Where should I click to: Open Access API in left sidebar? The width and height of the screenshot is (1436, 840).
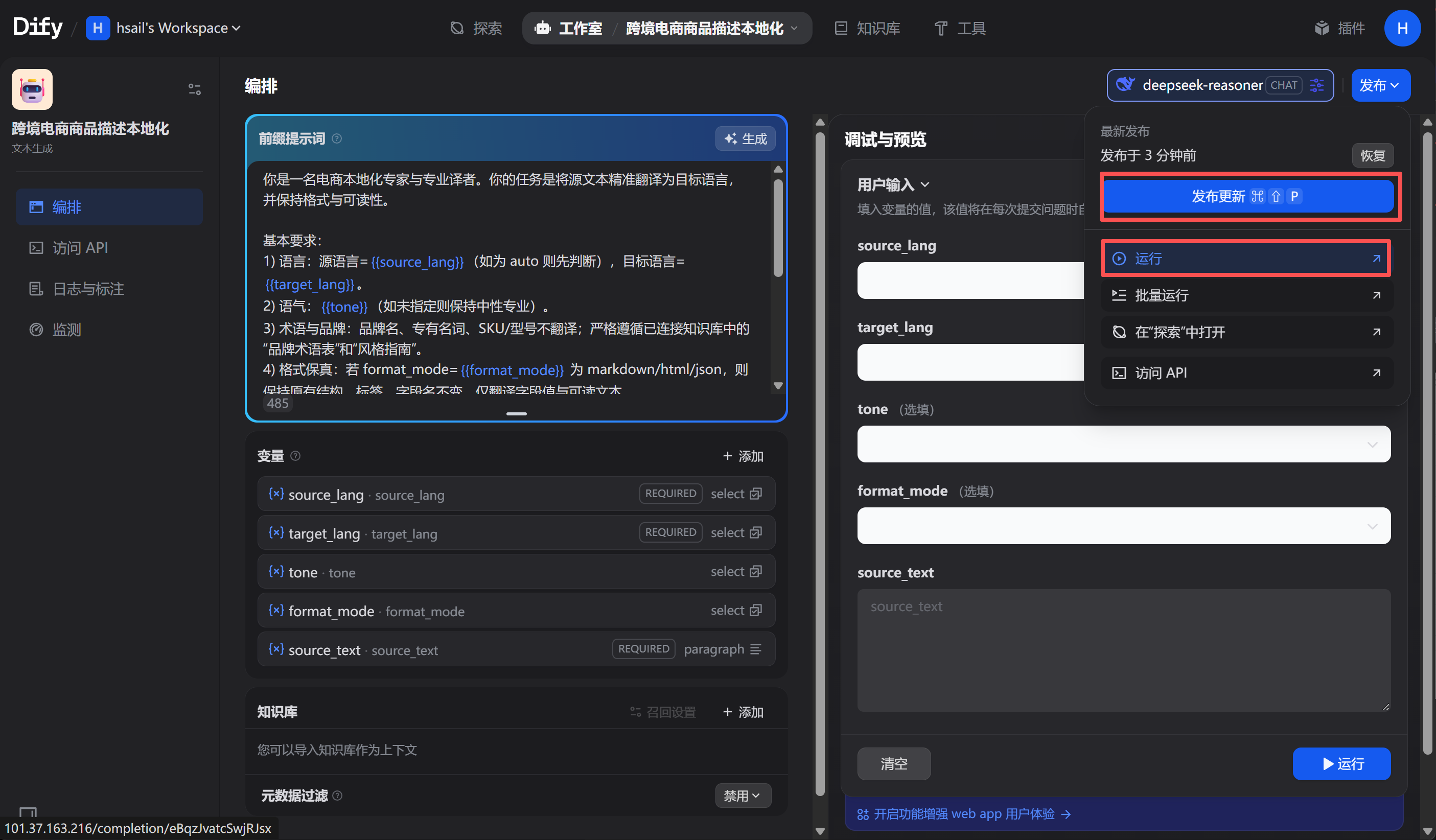(109, 247)
